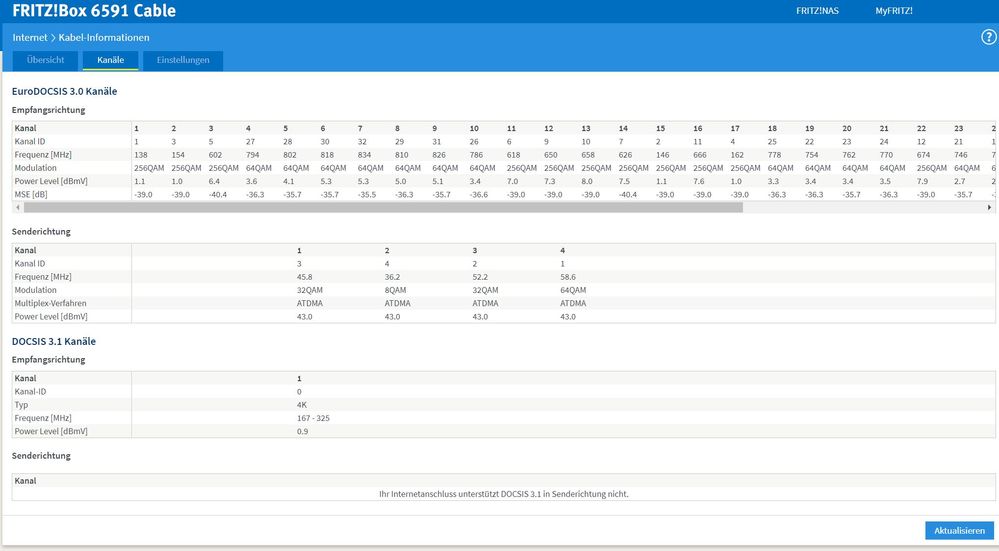Click the first Senderichtung subheading

click(x=41, y=232)
